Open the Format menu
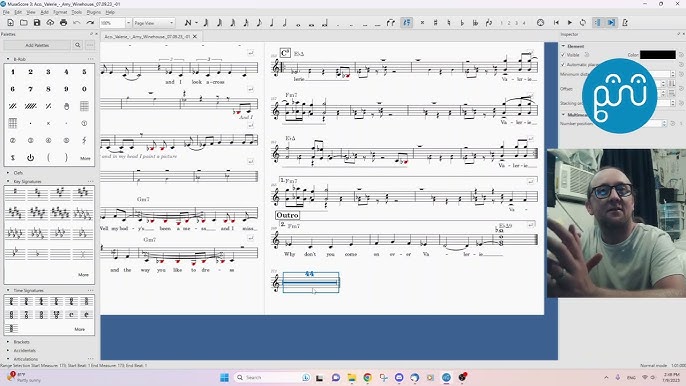The width and height of the screenshot is (686, 386). 60,12
